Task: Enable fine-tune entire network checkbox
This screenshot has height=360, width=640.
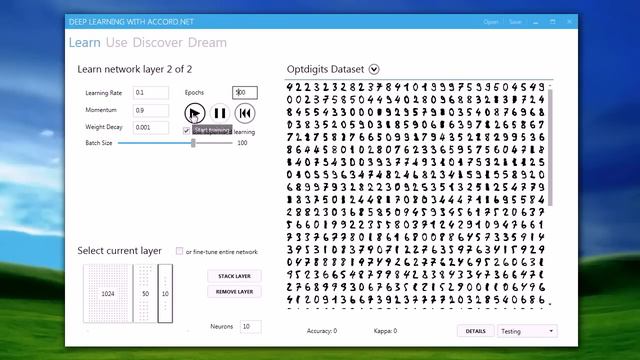Action: (x=179, y=251)
